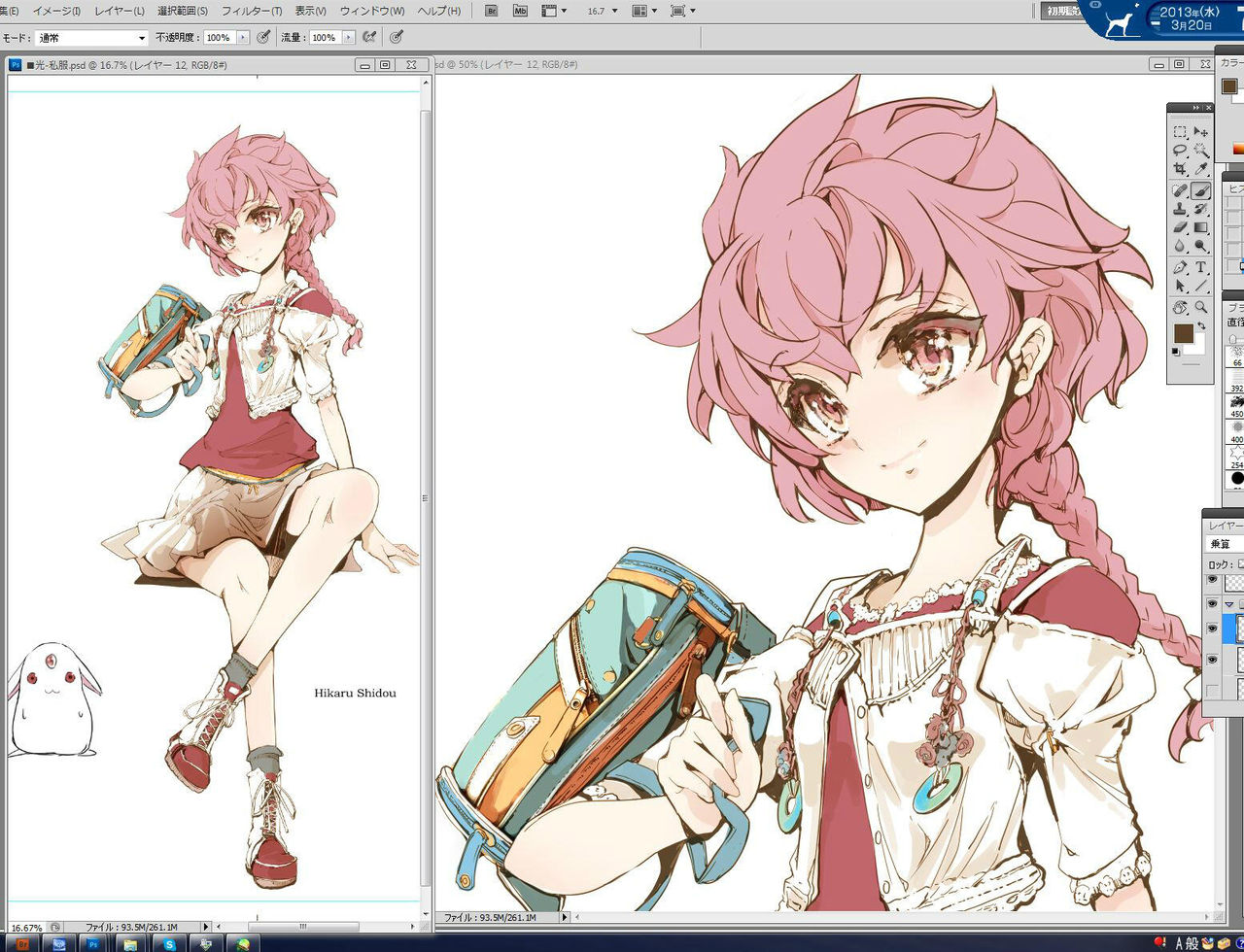
Task: Select the Brush tool
Action: click(x=1201, y=191)
